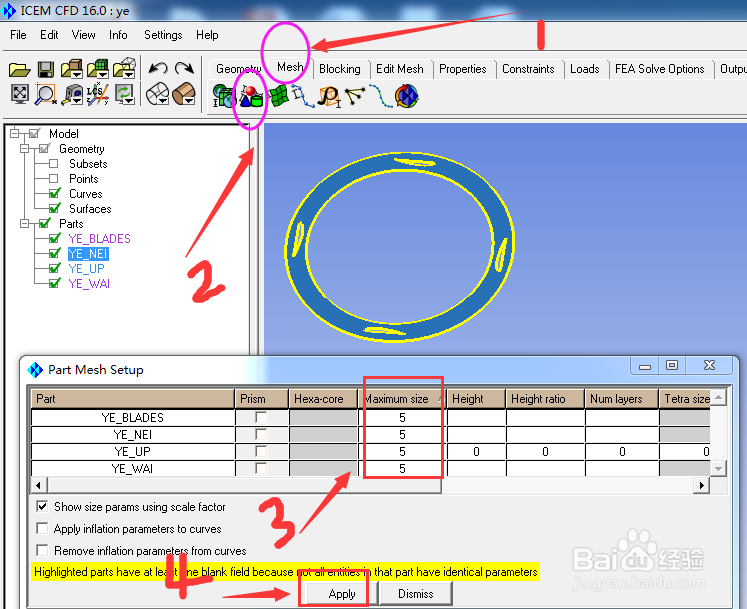747x609 pixels.
Task: Enable Prism for YE_BLADES
Action: (261, 417)
